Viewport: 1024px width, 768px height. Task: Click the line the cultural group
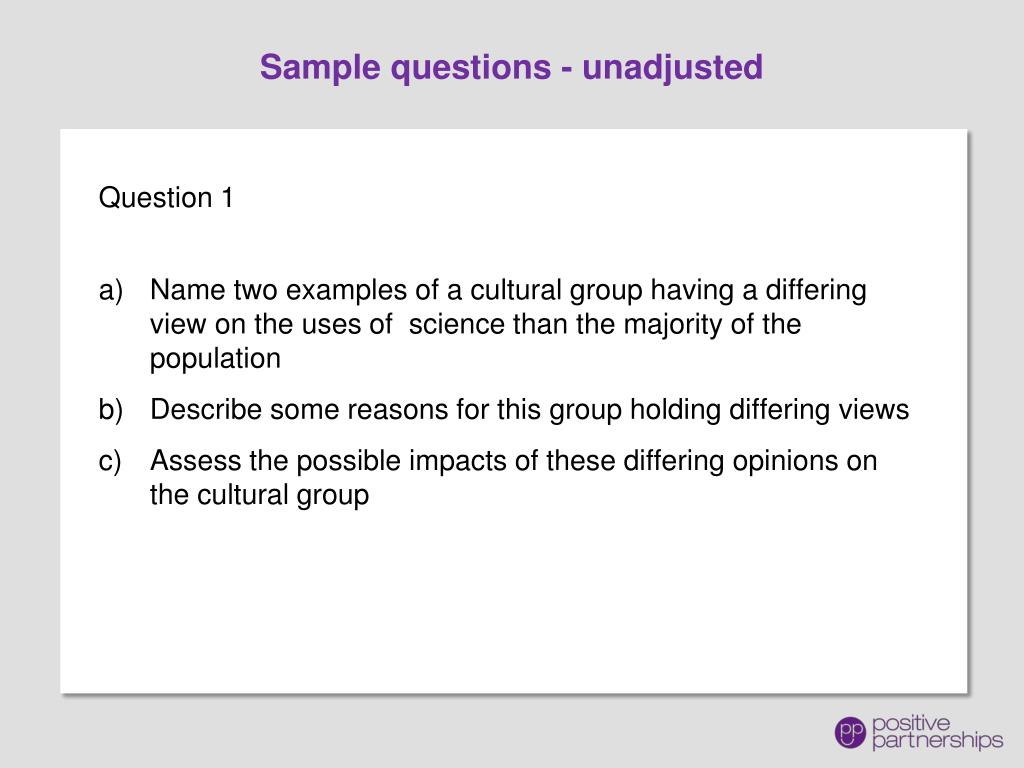(259, 495)
